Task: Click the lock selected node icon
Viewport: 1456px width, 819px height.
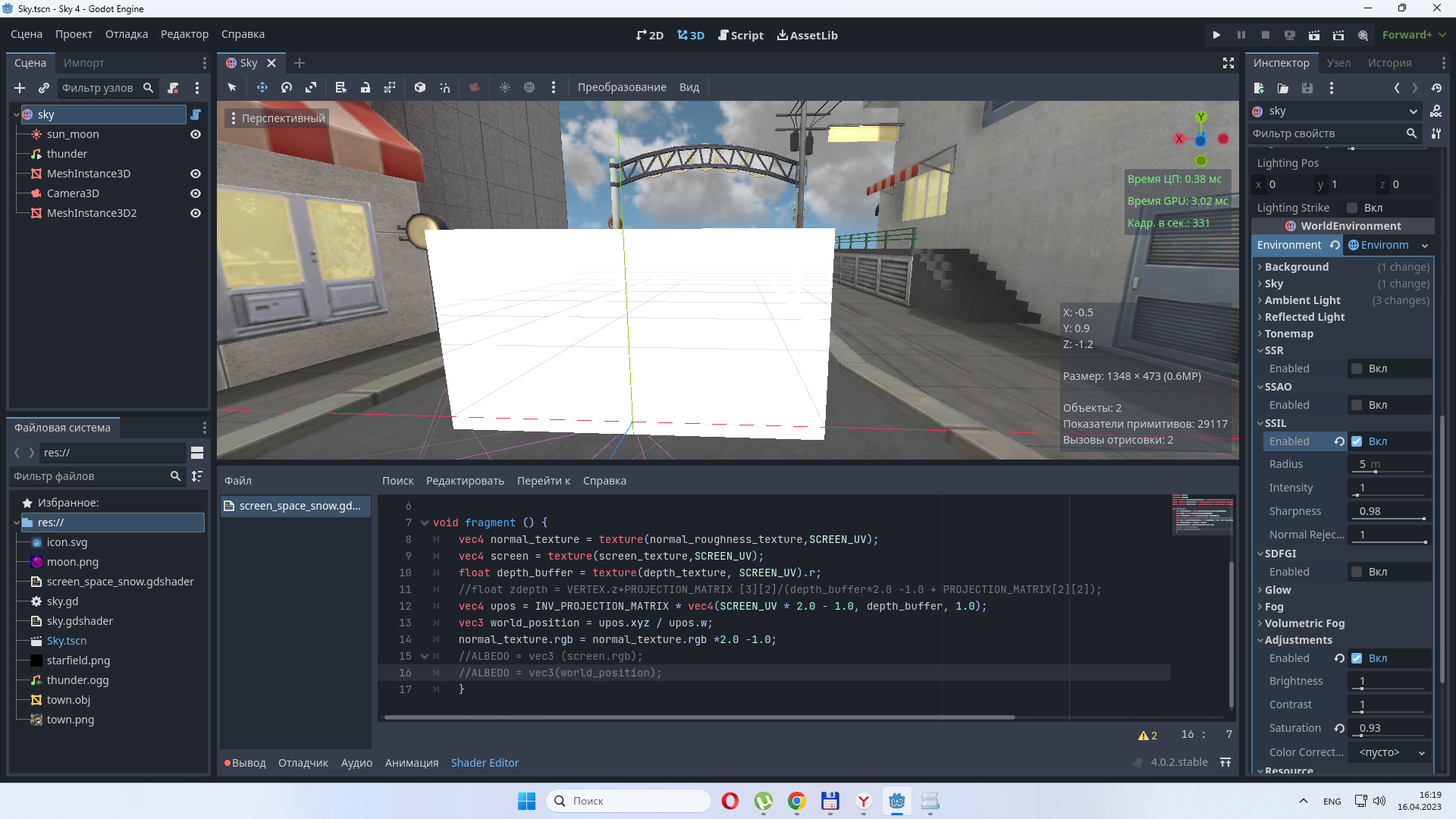Action: pos(366,87)
